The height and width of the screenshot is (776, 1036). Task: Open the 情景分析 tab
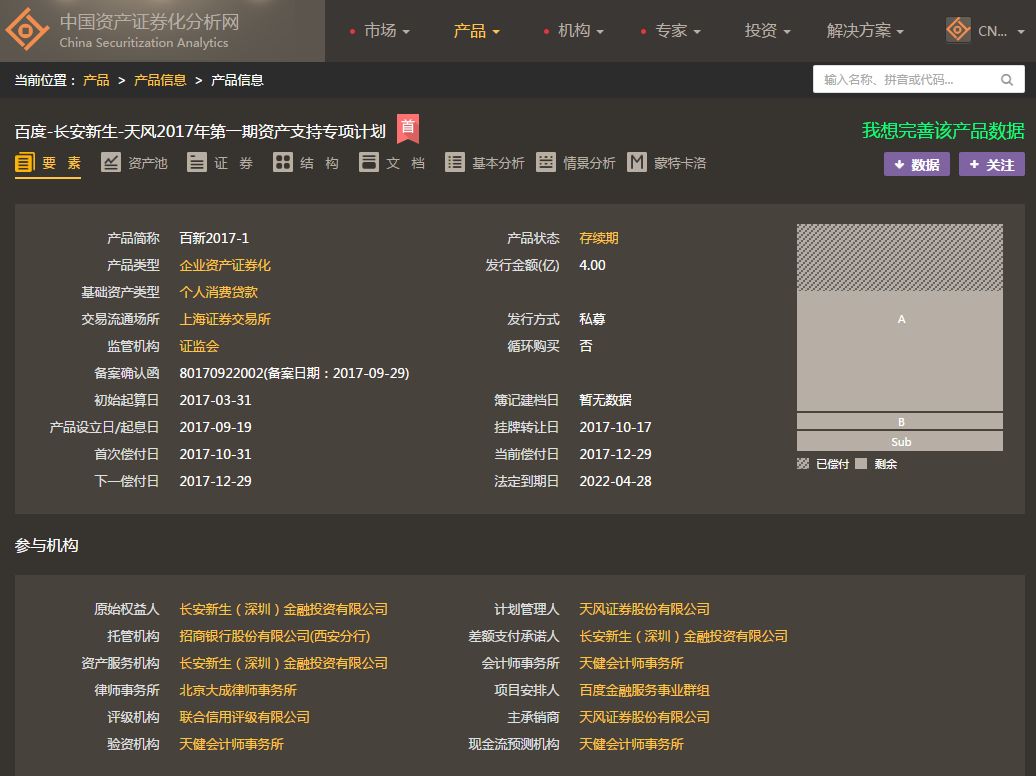point(576,163)
